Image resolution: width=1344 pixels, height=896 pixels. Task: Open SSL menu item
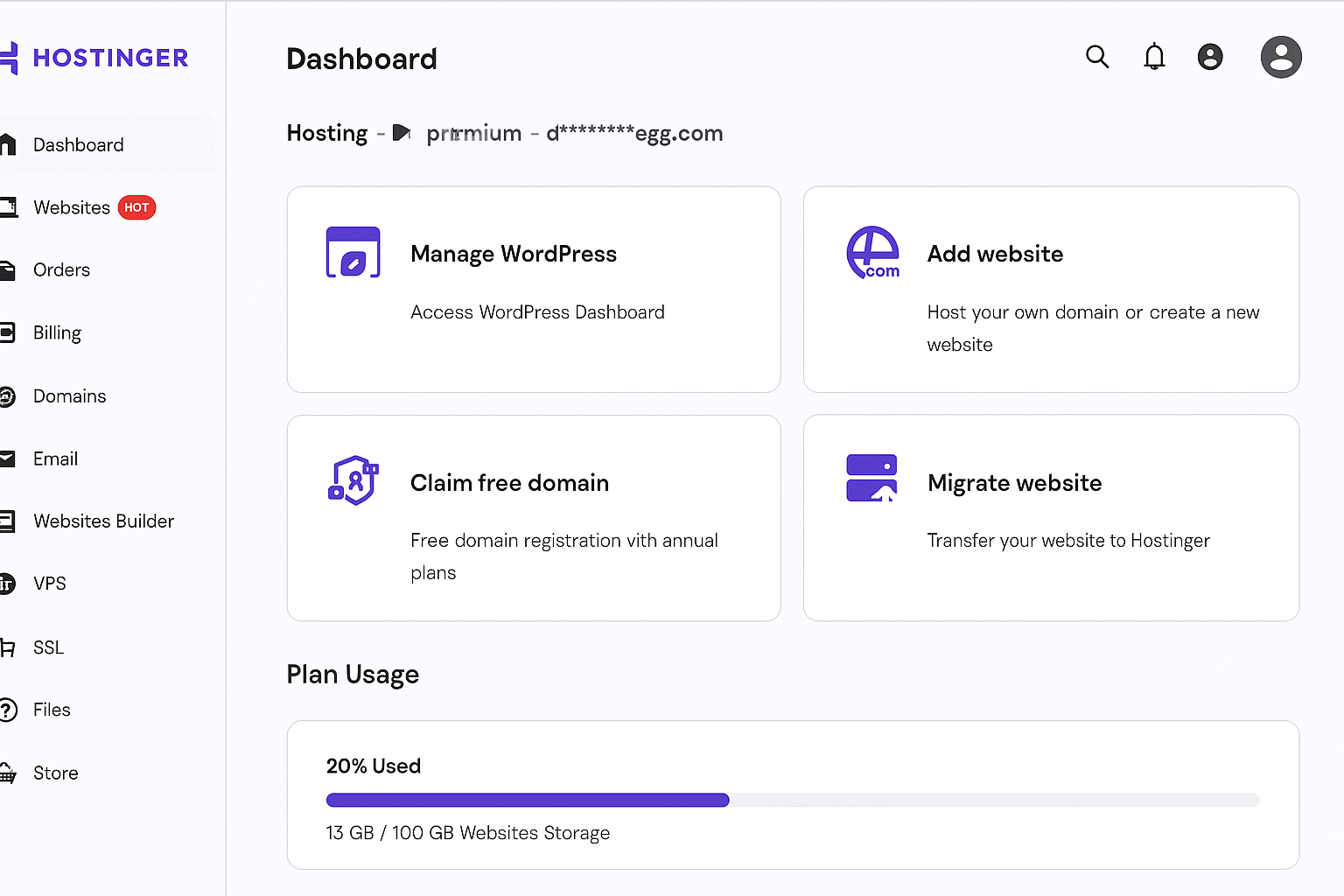coord(48,647)
